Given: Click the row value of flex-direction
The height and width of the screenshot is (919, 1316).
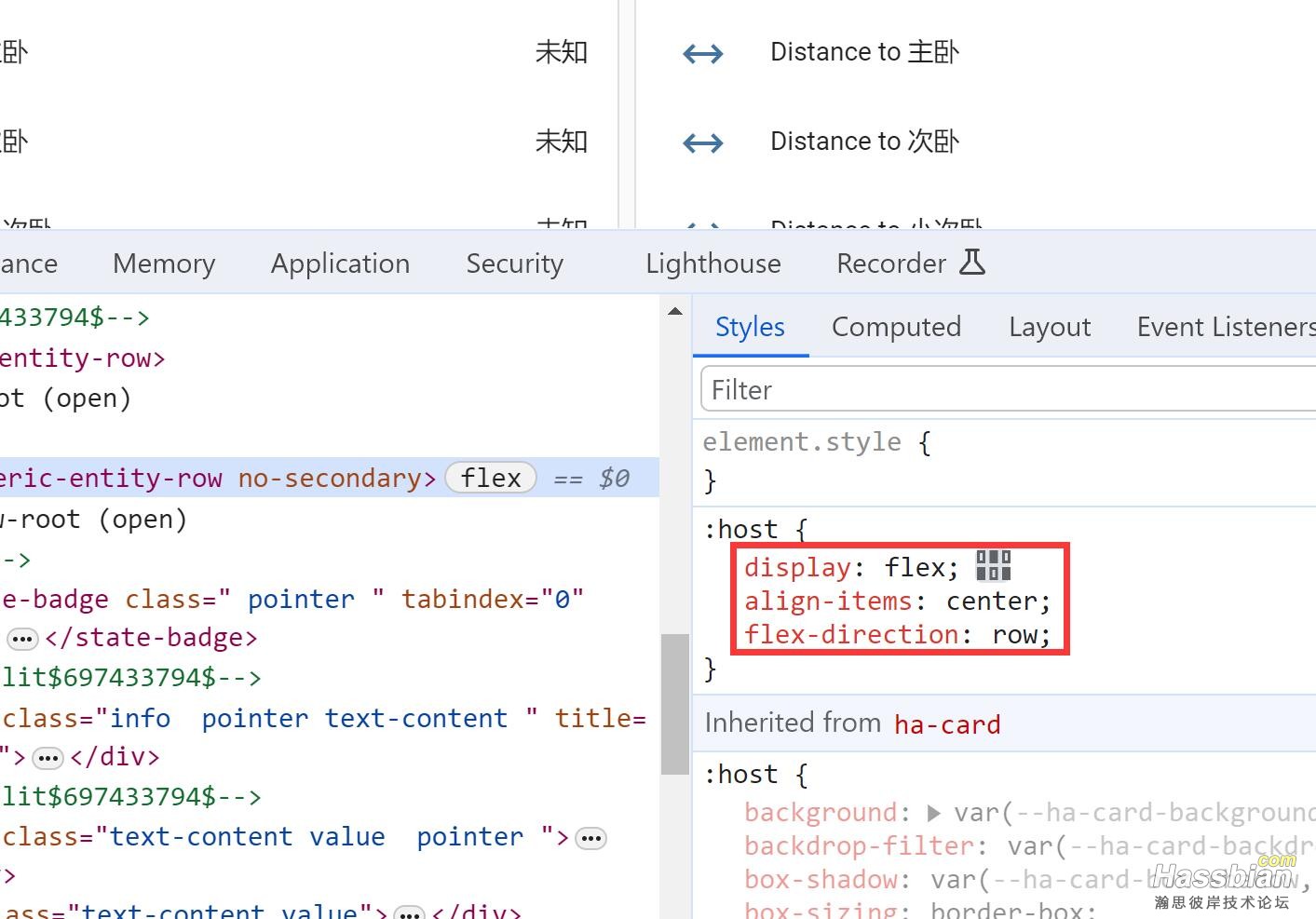Looking at the screenshot, I should tap(1015, 634).
